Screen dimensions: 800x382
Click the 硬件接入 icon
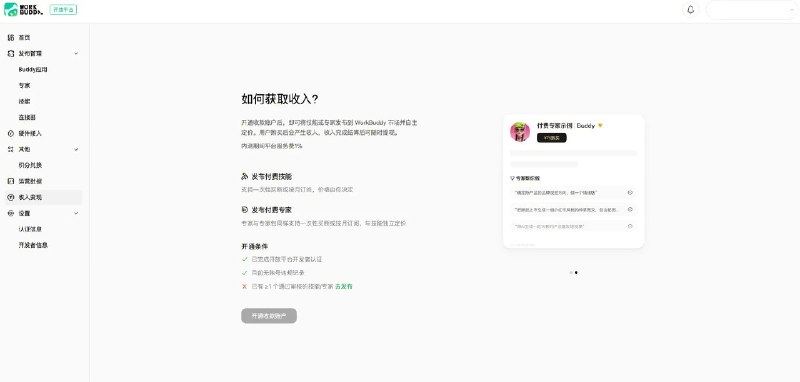coord(11,133)
